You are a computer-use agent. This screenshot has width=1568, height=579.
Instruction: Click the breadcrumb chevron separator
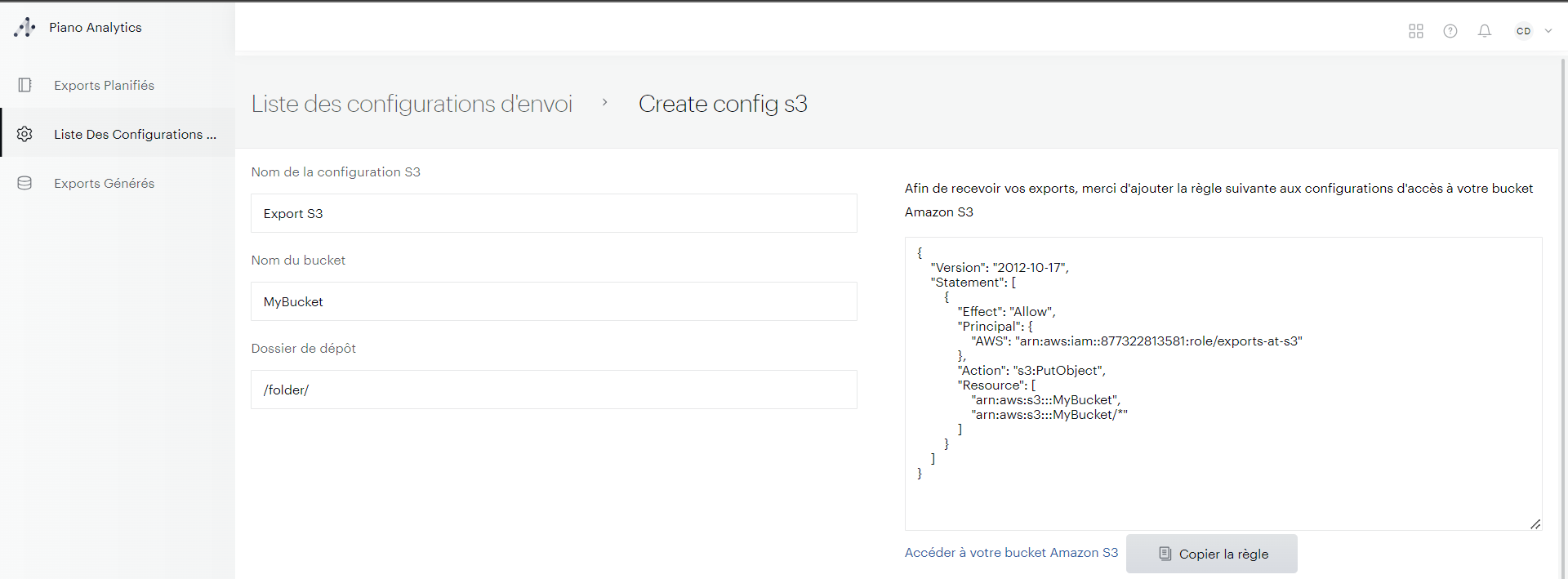pyautogui.click(x=605, y=102)
